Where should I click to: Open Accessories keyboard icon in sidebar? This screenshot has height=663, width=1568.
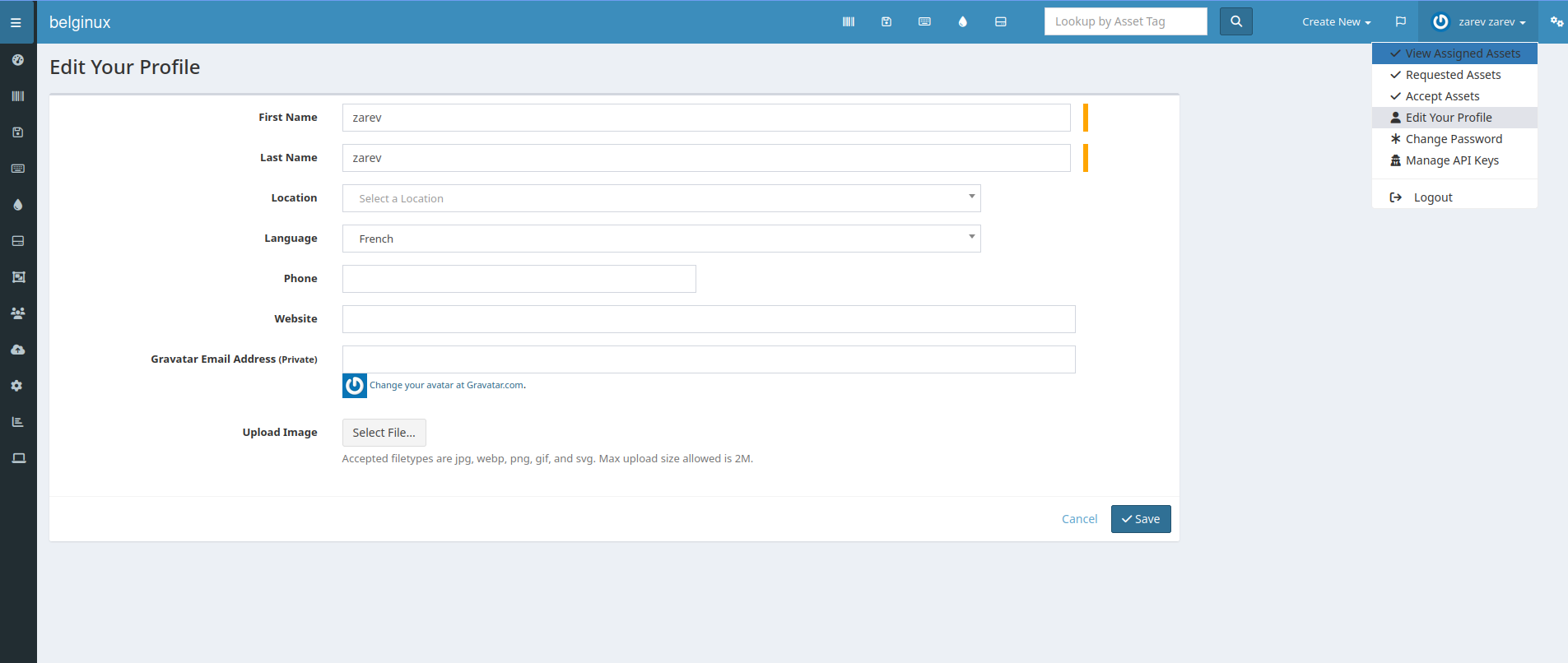[18, 169]
